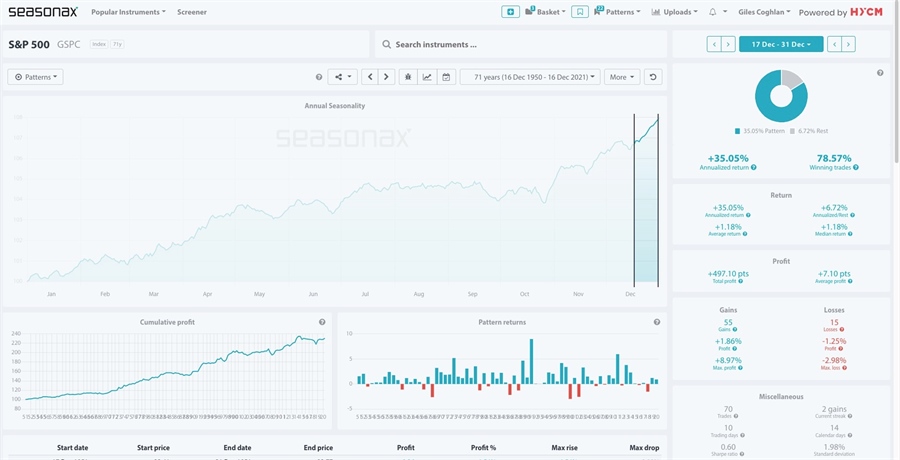Click the 35.05% Pattern legend swatch
Viewport: 900px width, 460px height.
738,131
